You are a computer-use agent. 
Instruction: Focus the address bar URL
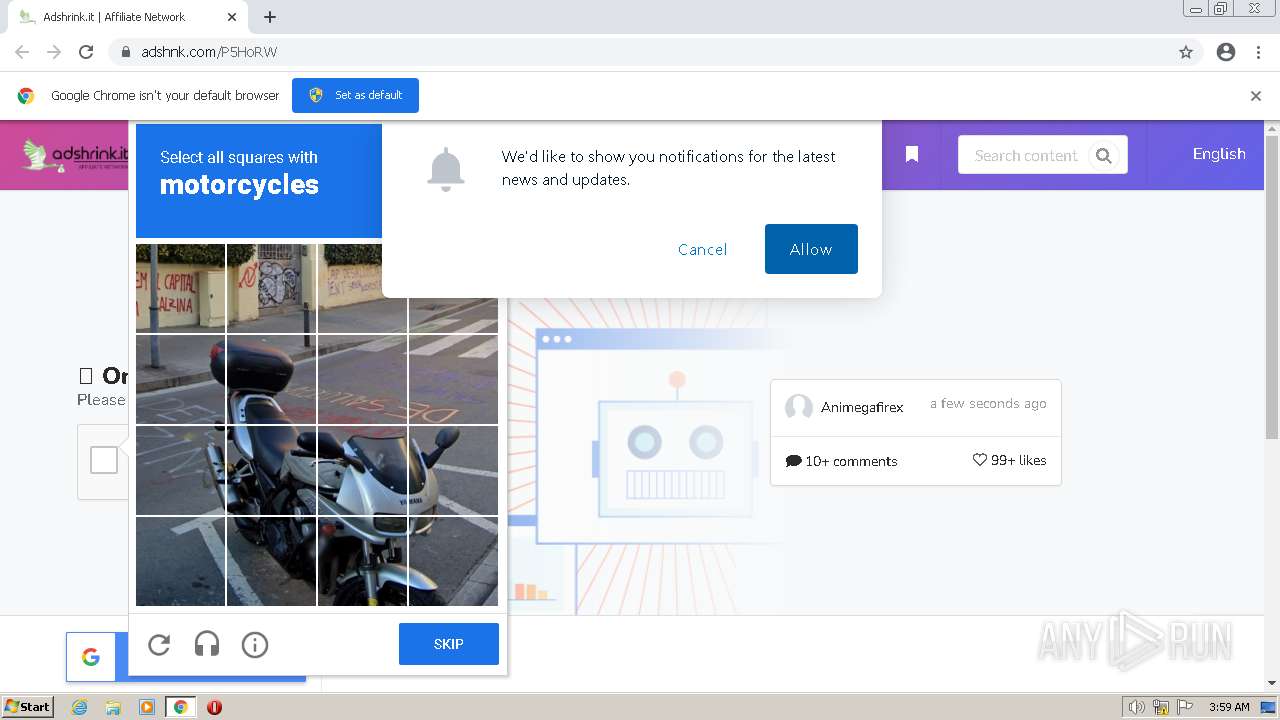click(209, 52)
